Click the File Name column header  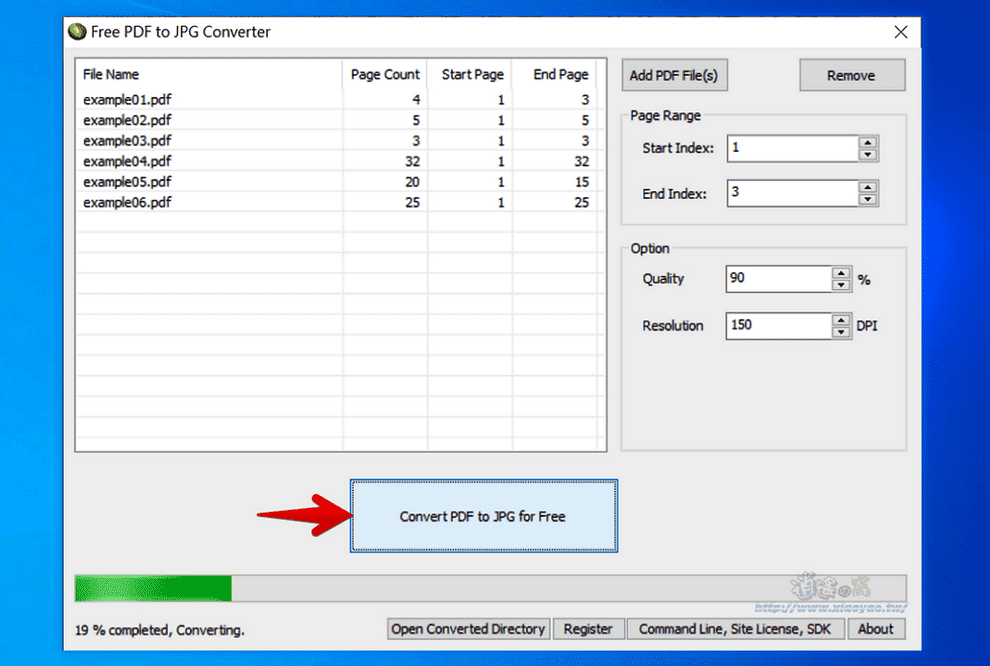[110, 74]
